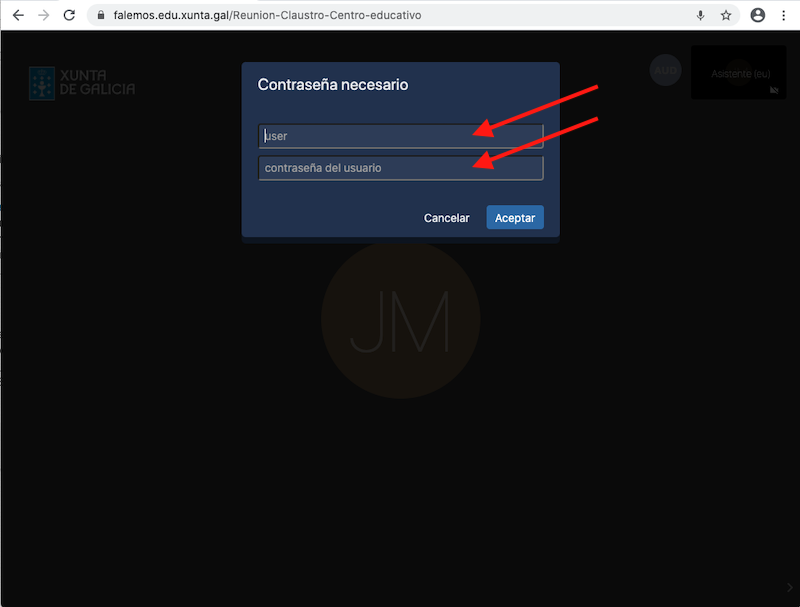Screen dimensions: 800x607
Task: Click the Xunta de Galicia logo
Action: [81, 83]
